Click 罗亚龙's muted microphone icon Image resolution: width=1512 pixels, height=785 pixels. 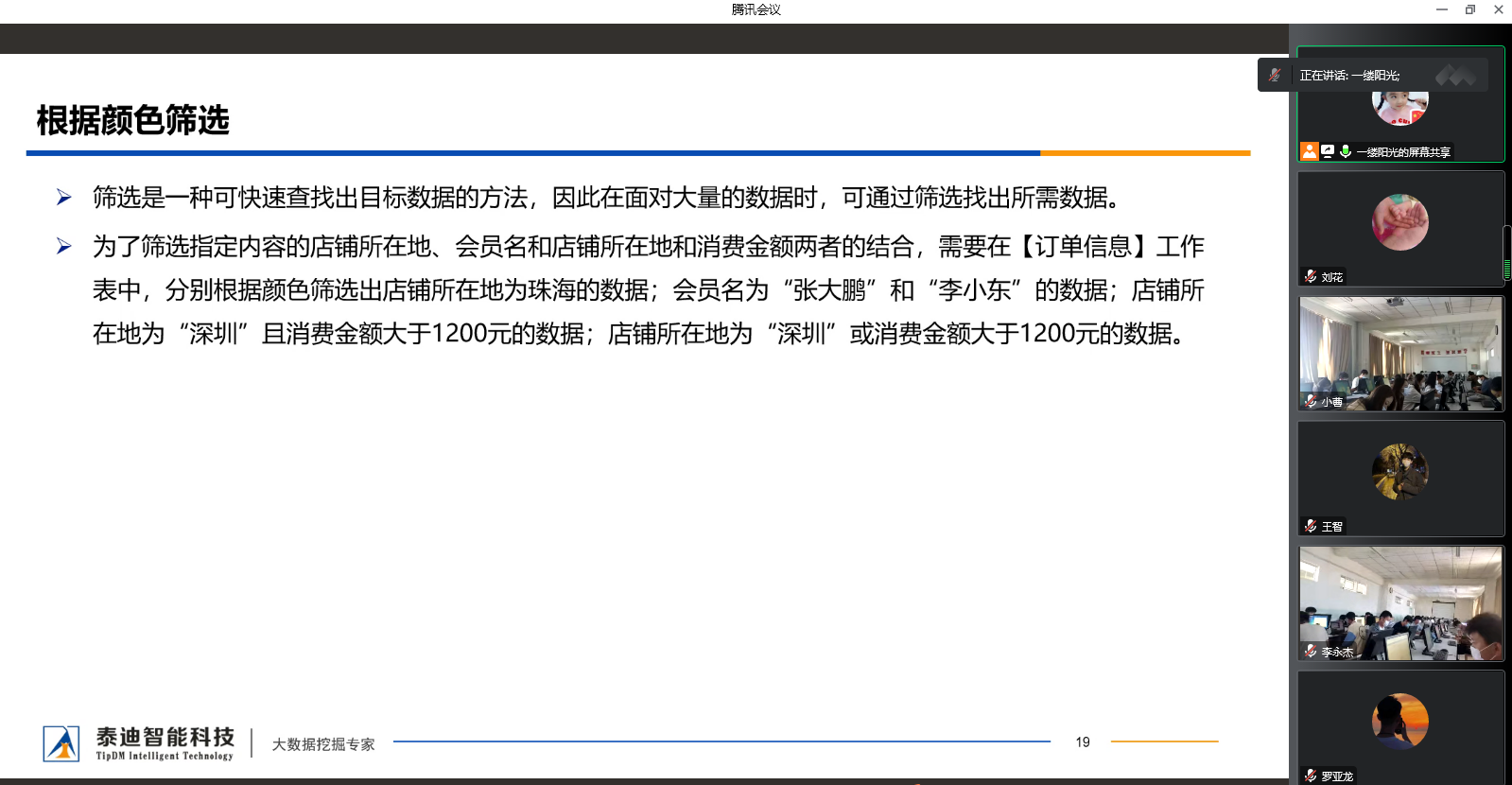pyautogui.click(x=1311, y=776)
